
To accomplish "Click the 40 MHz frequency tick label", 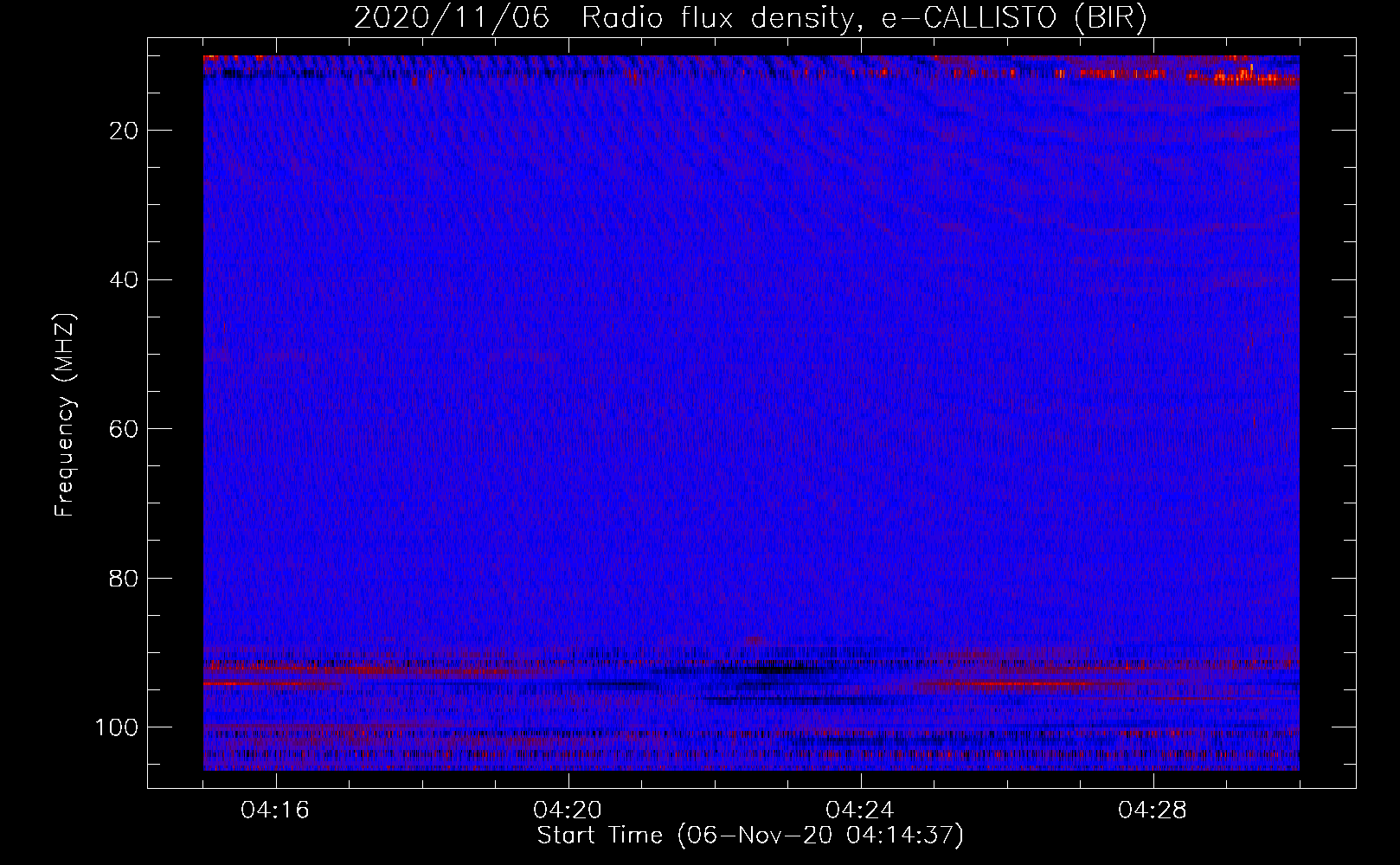I will coord(125,280).
